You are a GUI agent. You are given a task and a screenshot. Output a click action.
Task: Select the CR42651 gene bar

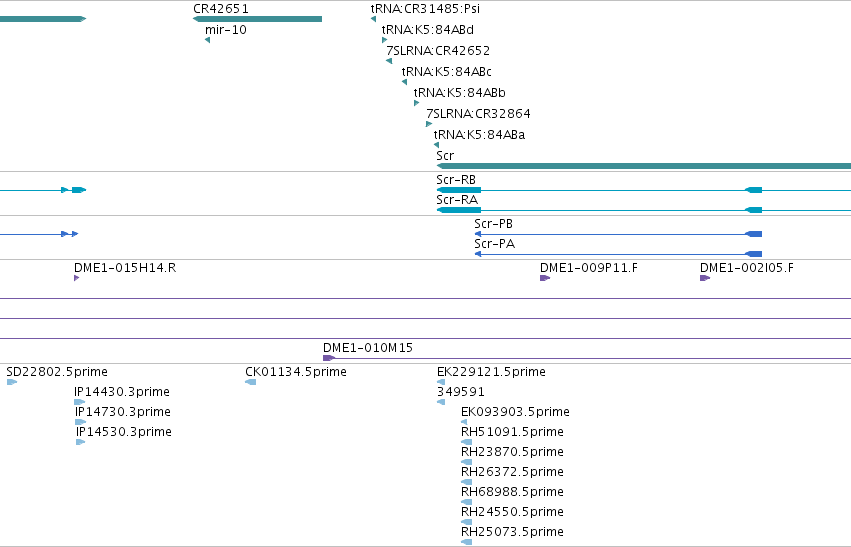[x=257, y=19]
